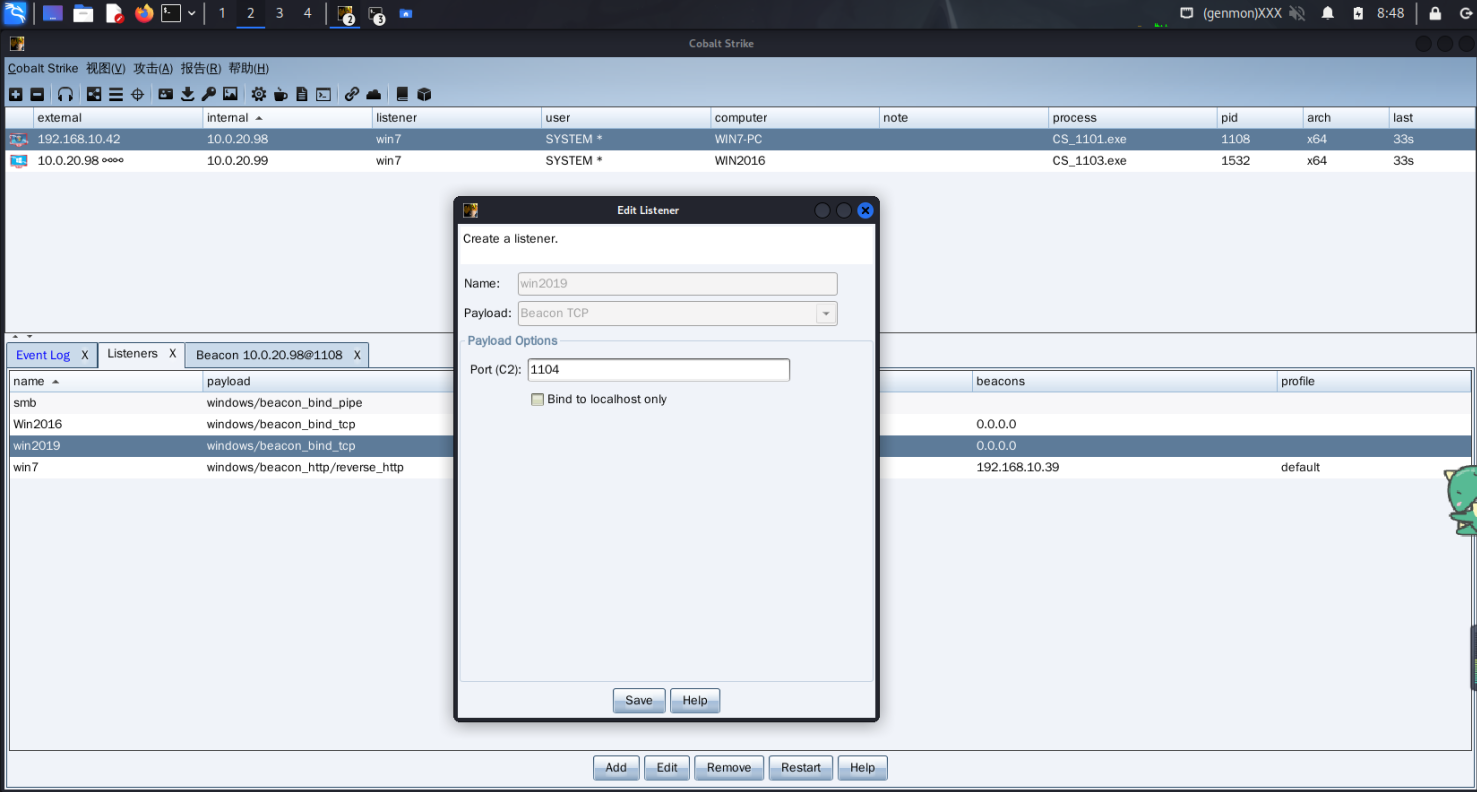Click Save in Edit Listener dialog
This screenshot has height=792, width=1477.
tap(639, 701)
